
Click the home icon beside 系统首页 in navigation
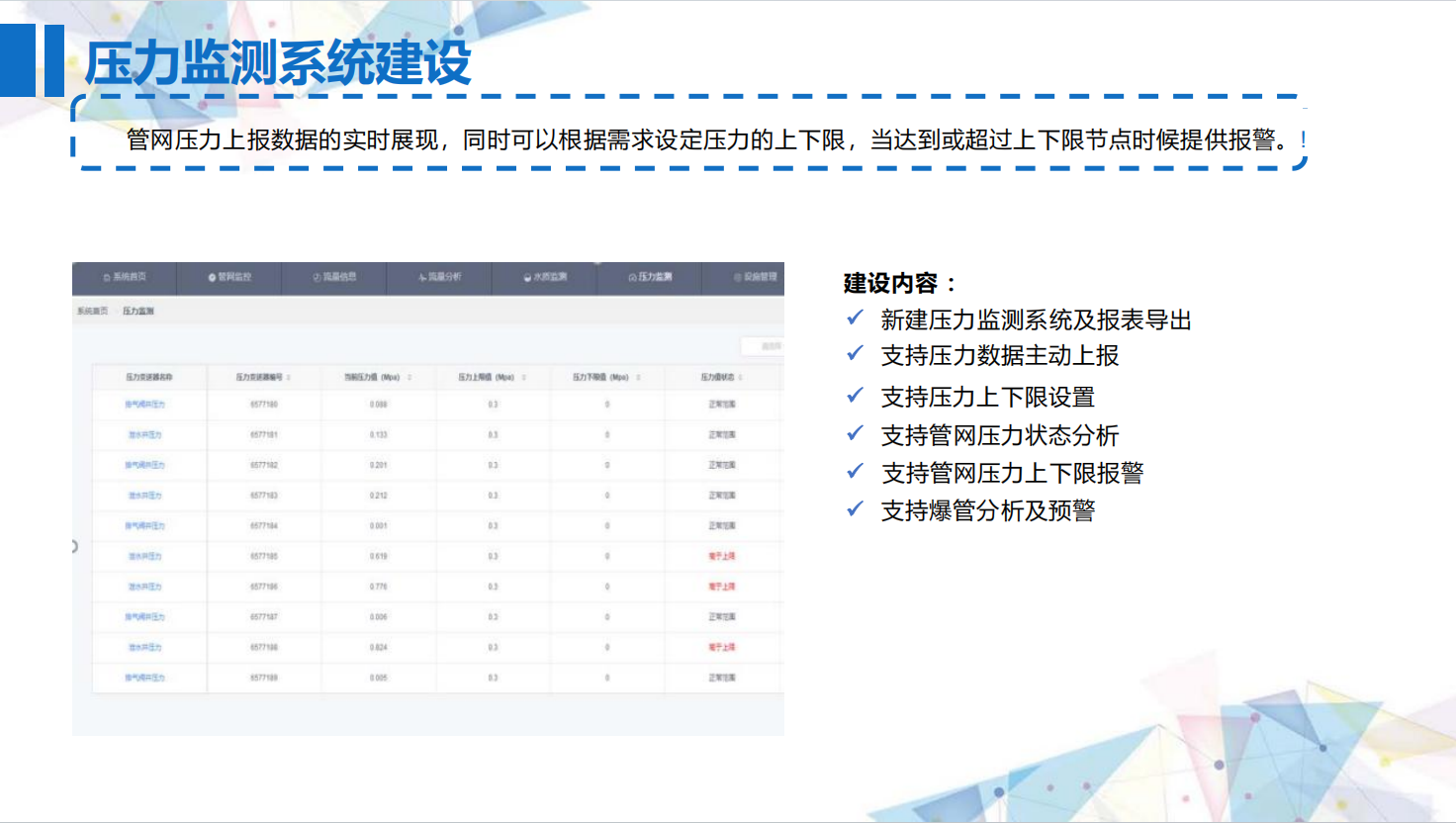point(107,278)
